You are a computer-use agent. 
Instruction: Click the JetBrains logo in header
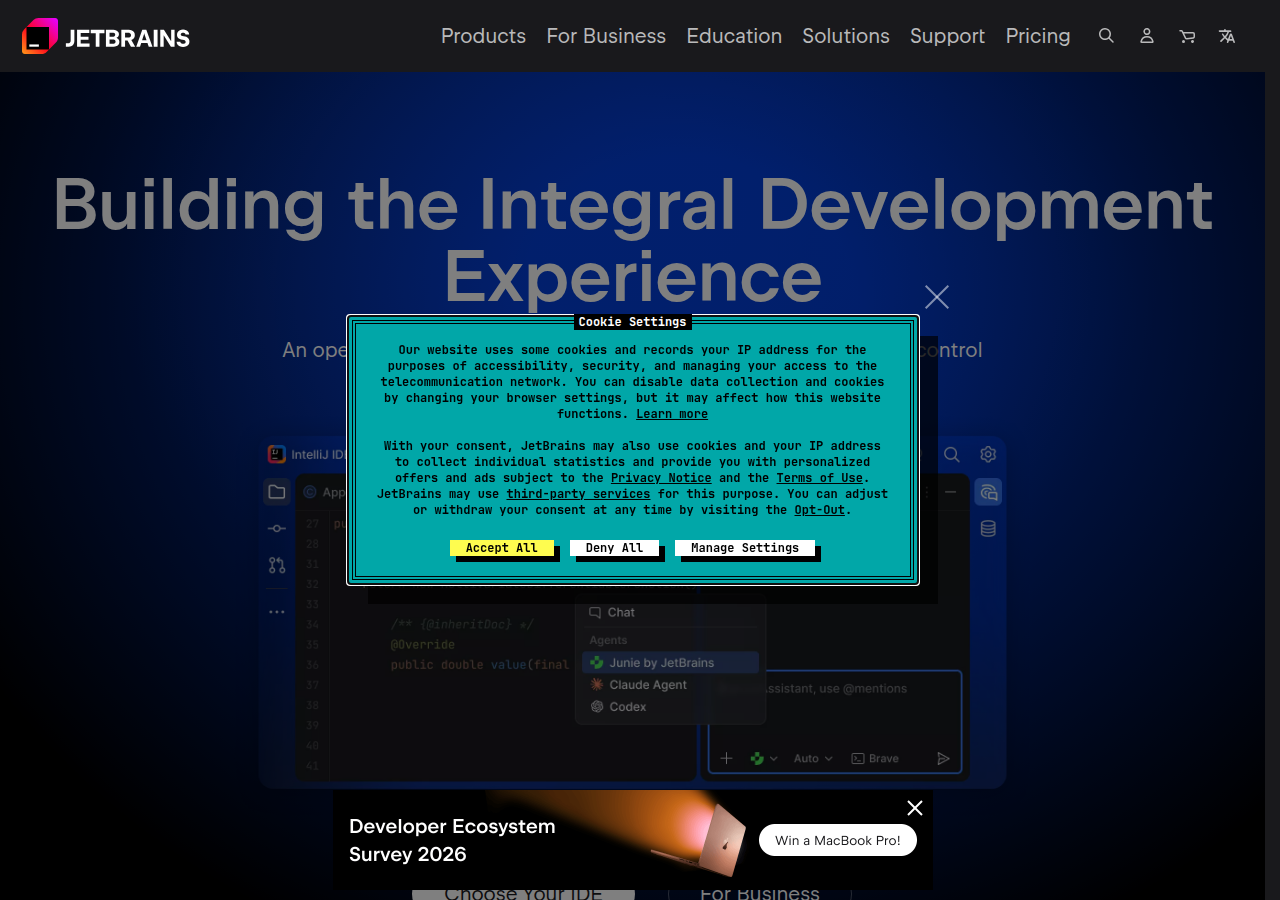pyautogui.click(x=106, y=37)
